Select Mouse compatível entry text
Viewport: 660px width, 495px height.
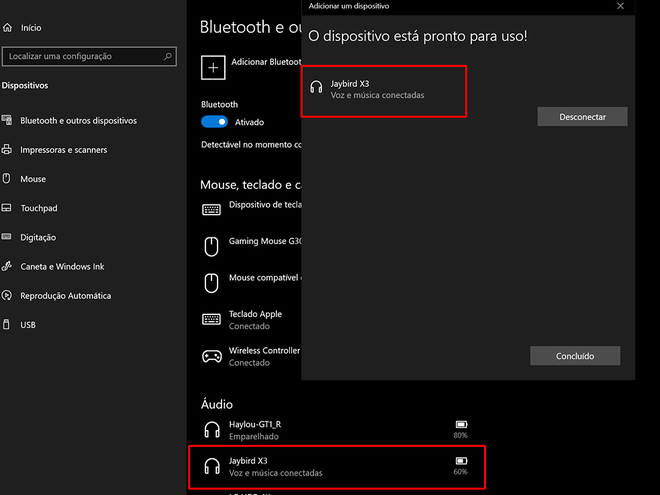(x=265, y=278)
